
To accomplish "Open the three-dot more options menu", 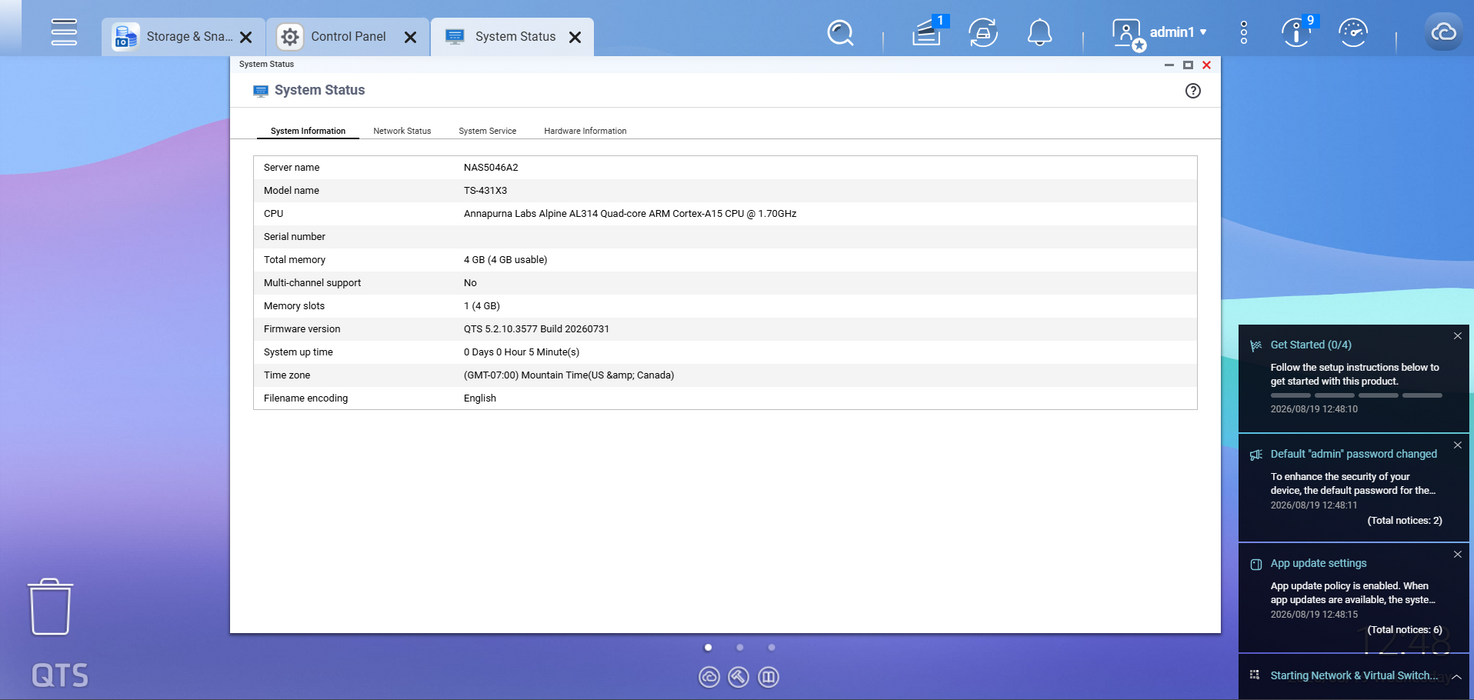I will click(x=1244, y=33).
